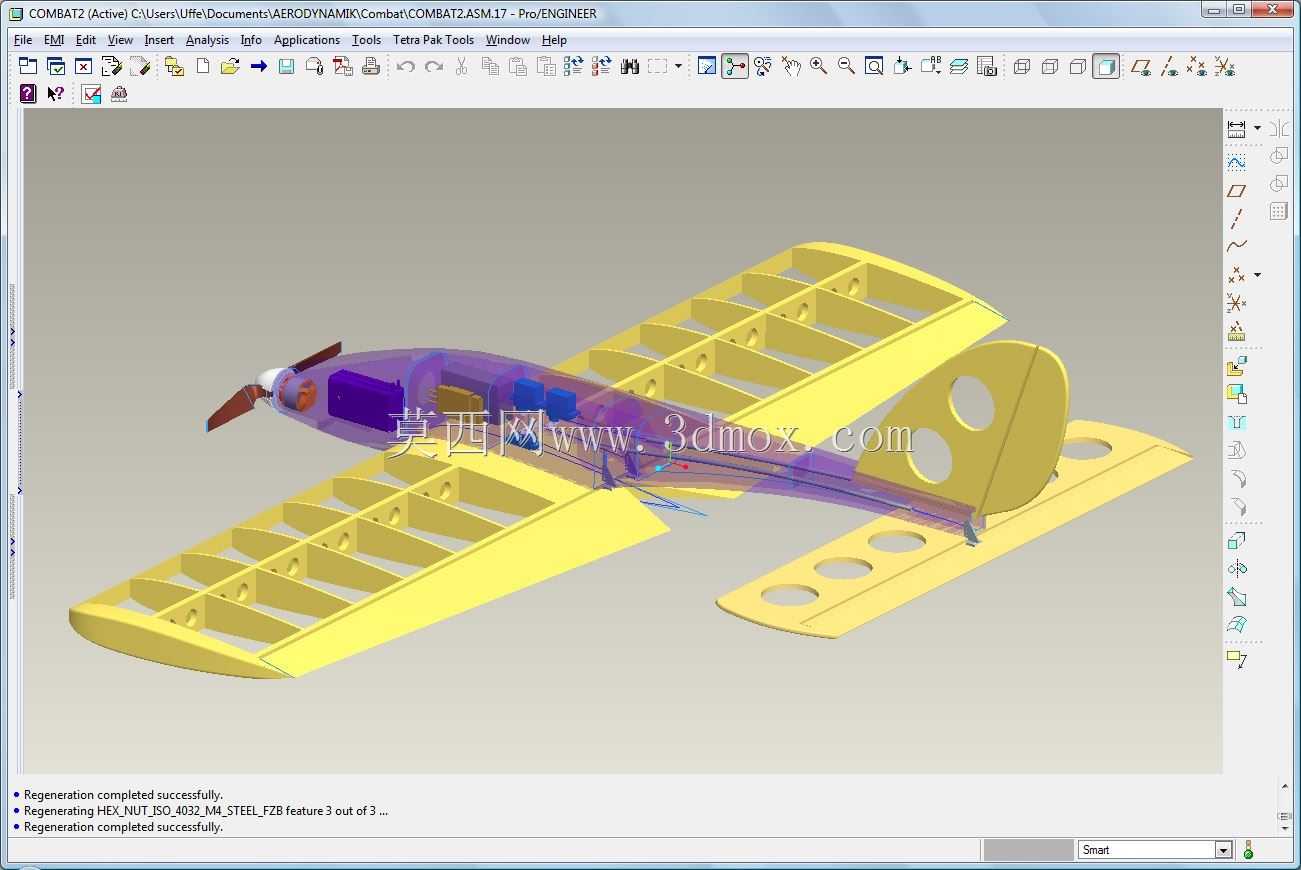
Task: Open the View Manager icon
Action: click(987, 66)
